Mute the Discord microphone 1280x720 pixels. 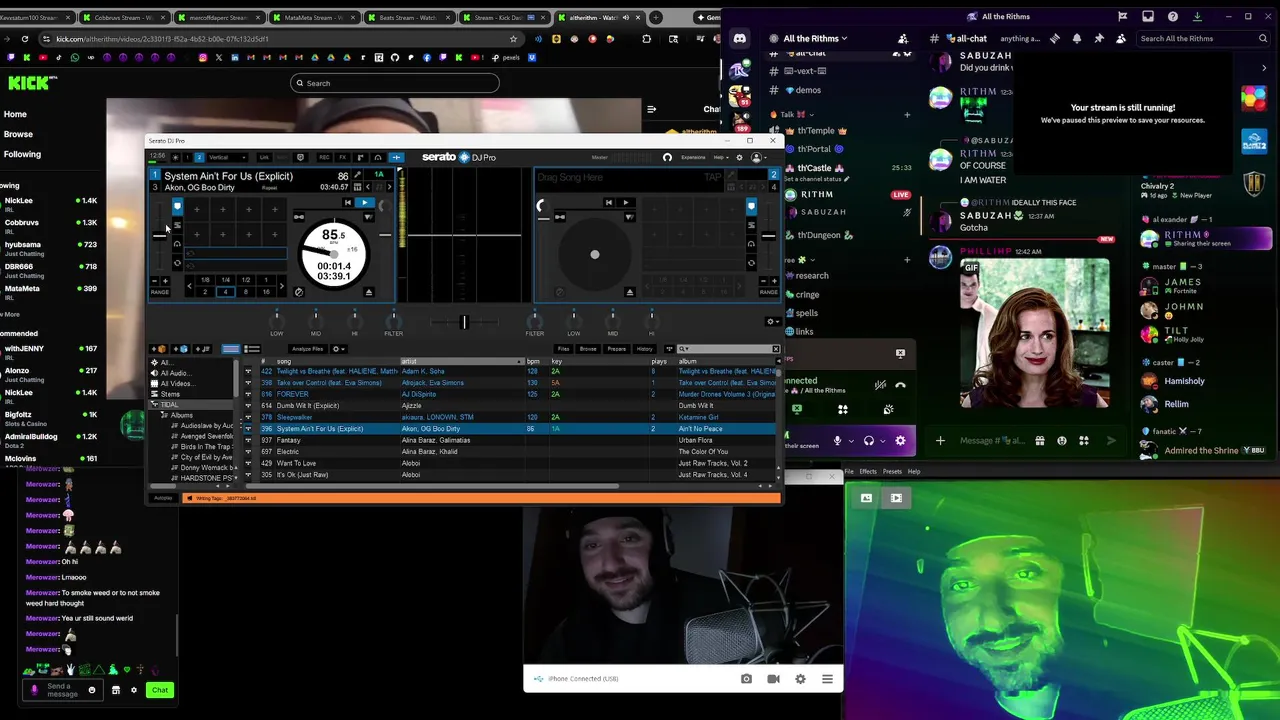click(838, 440)
